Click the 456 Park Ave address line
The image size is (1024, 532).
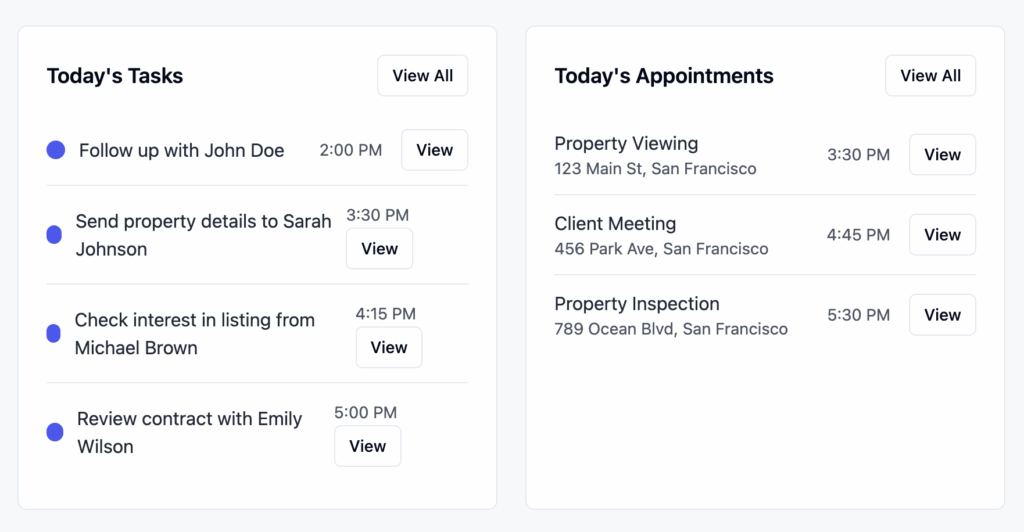coord(661,249)
